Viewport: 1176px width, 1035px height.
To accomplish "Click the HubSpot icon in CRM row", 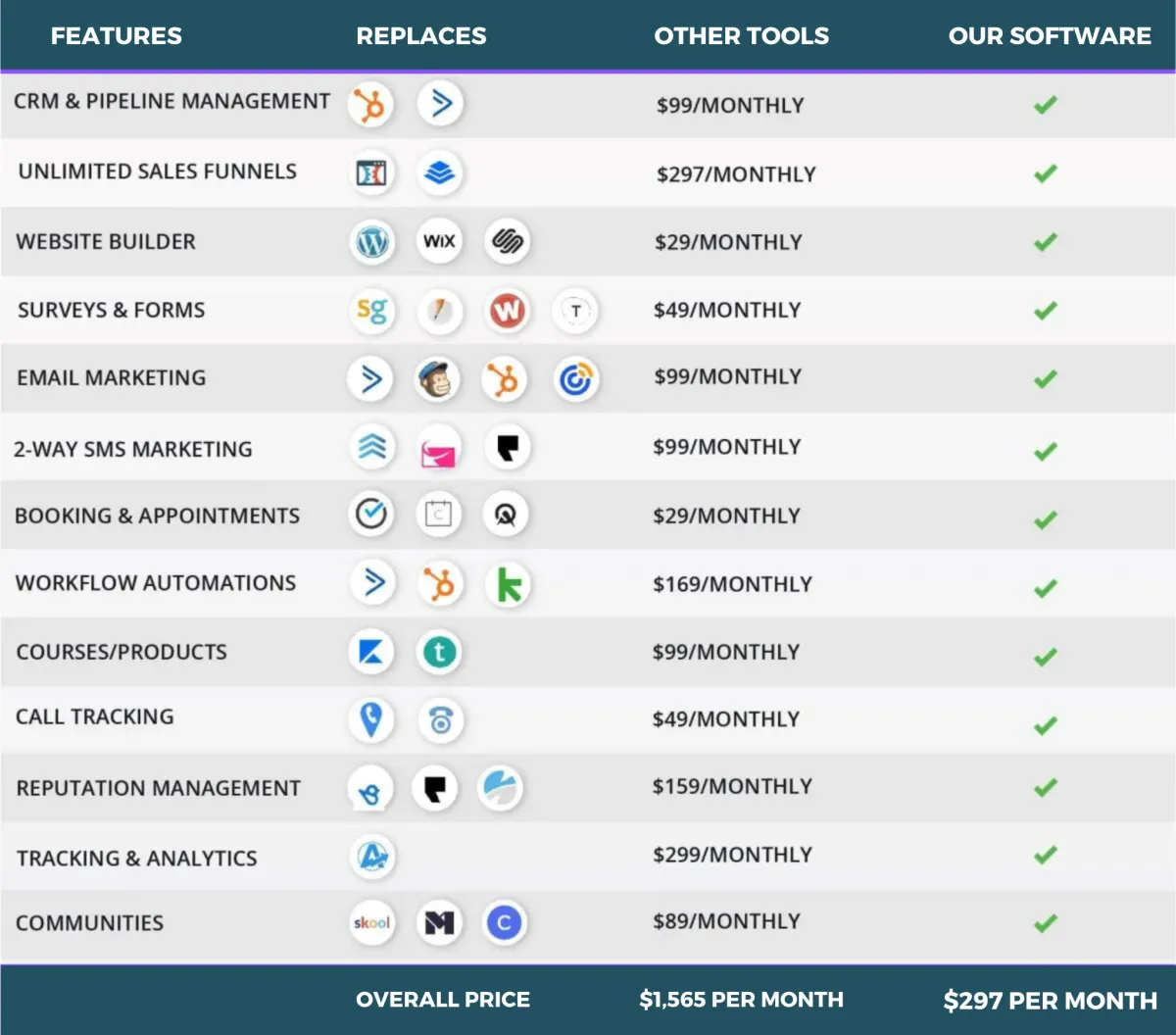I will (x=371, y=104).
